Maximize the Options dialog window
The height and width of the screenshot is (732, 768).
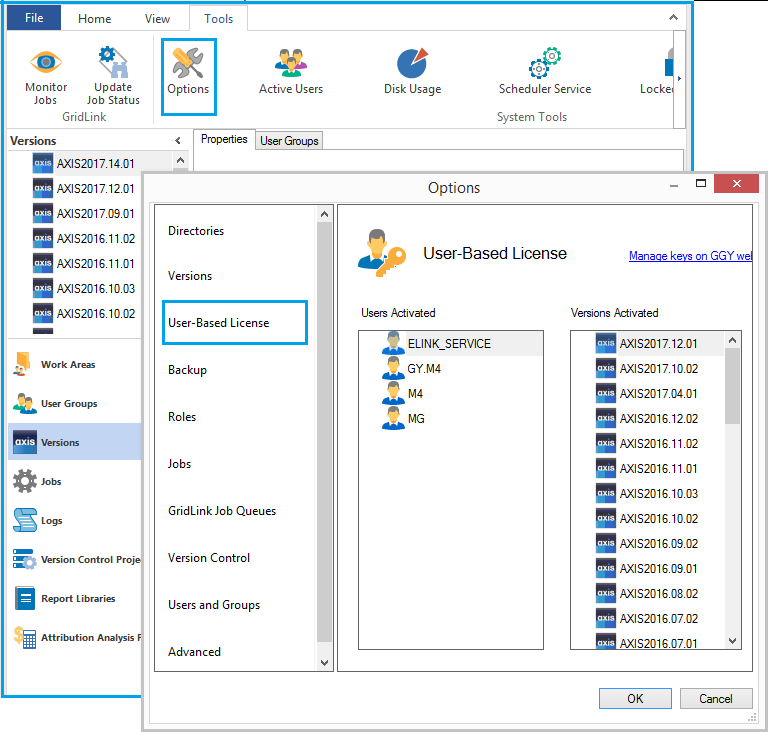click(701, 183)
